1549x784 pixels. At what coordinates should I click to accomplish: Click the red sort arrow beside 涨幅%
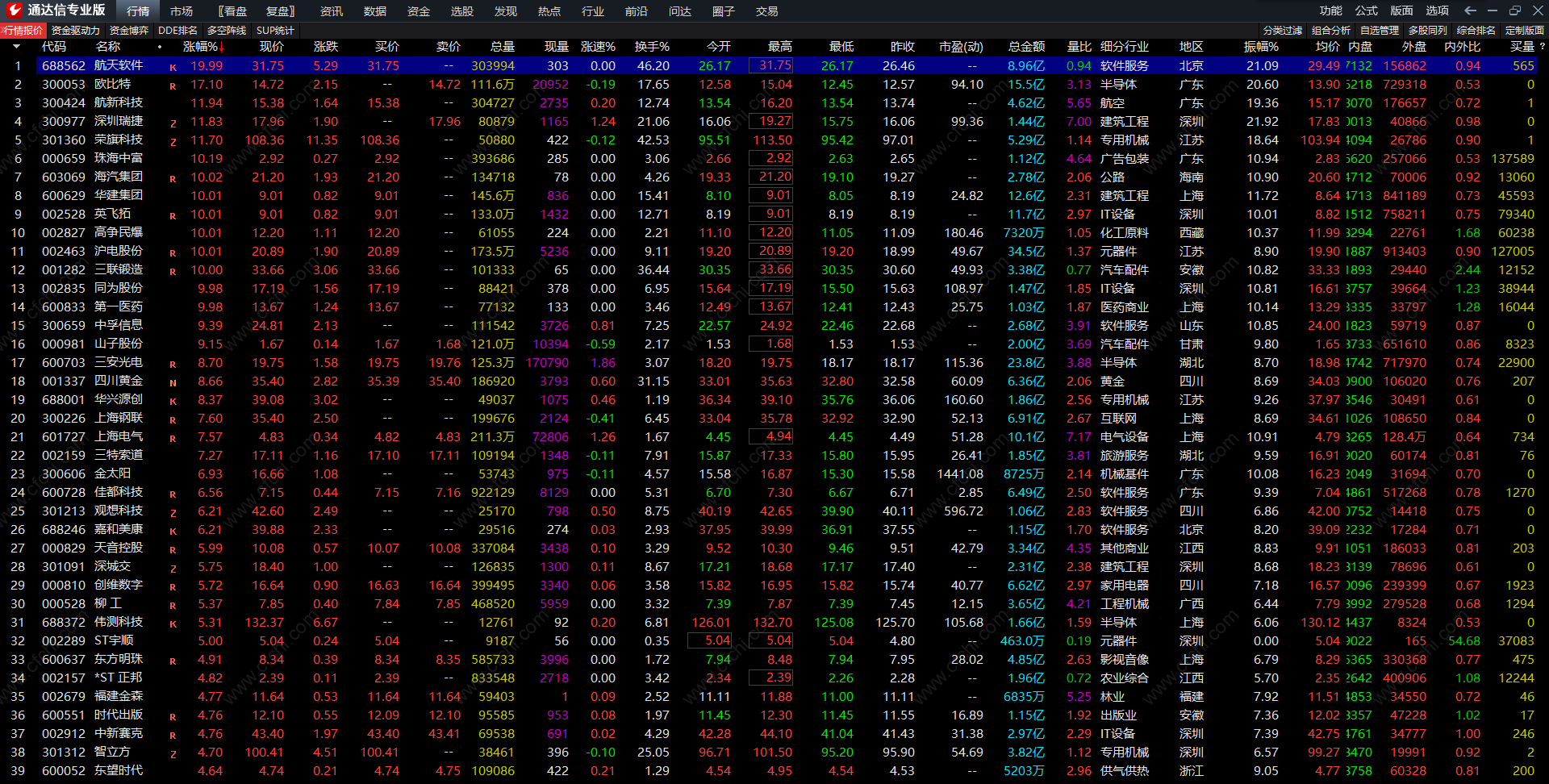pyautogui.click(x=221, y=47)
